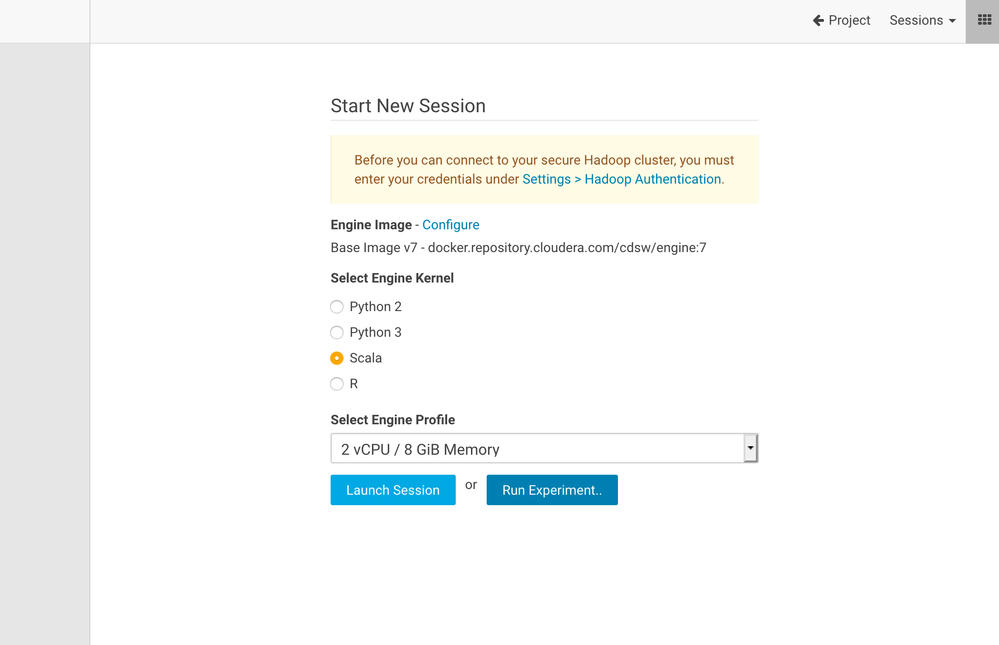Choose the R engine kernel radio button
Image resolution: width=999 pixels, height=645 pixels.
point(337,384)
